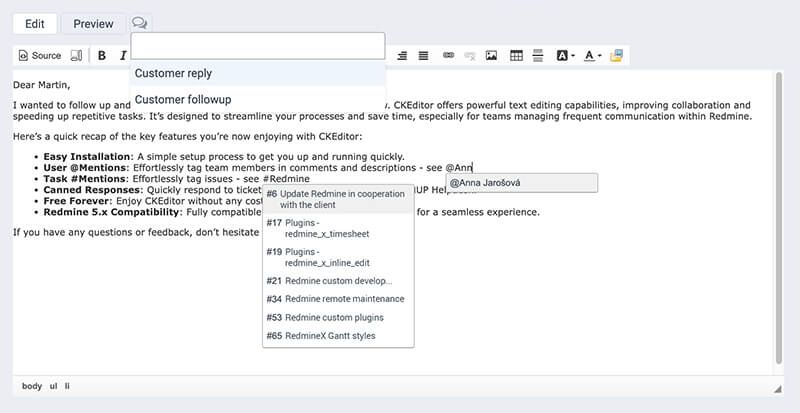Toggle Source view mode
The image size is (800, 413).
pyautogui.click(x=40, y=56)
